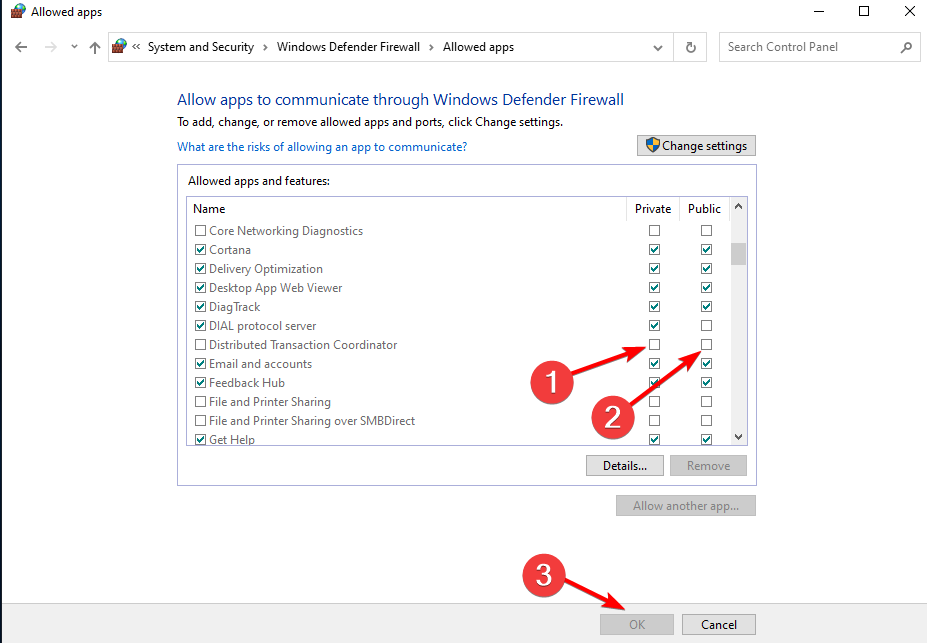The width and height of the screenshot is (927, 643).
Task: Uncheck Delivery Optimization name checkbox
Action: [x=200, y=268]
